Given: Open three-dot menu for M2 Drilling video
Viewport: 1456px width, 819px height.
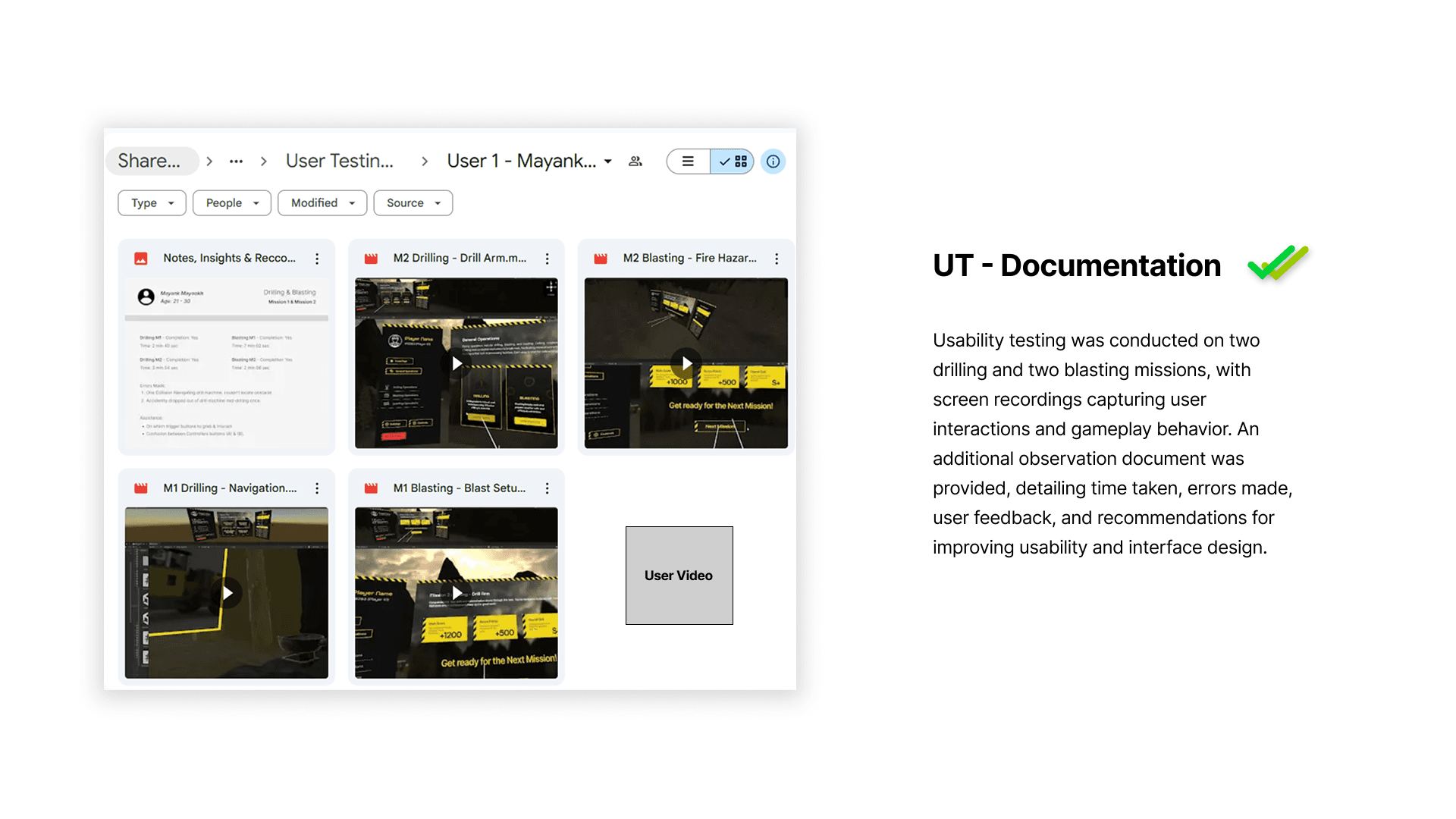Looking at the screenshot, I should point(547,259).
